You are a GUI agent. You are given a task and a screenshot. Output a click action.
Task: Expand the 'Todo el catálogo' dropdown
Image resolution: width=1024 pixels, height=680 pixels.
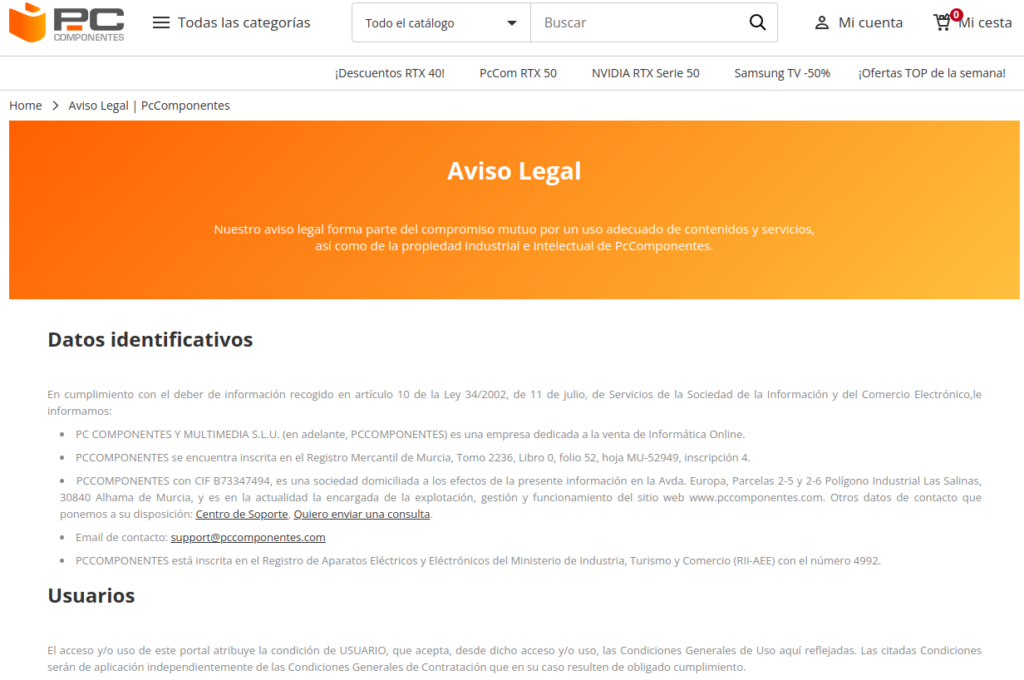tap(441, 23)
